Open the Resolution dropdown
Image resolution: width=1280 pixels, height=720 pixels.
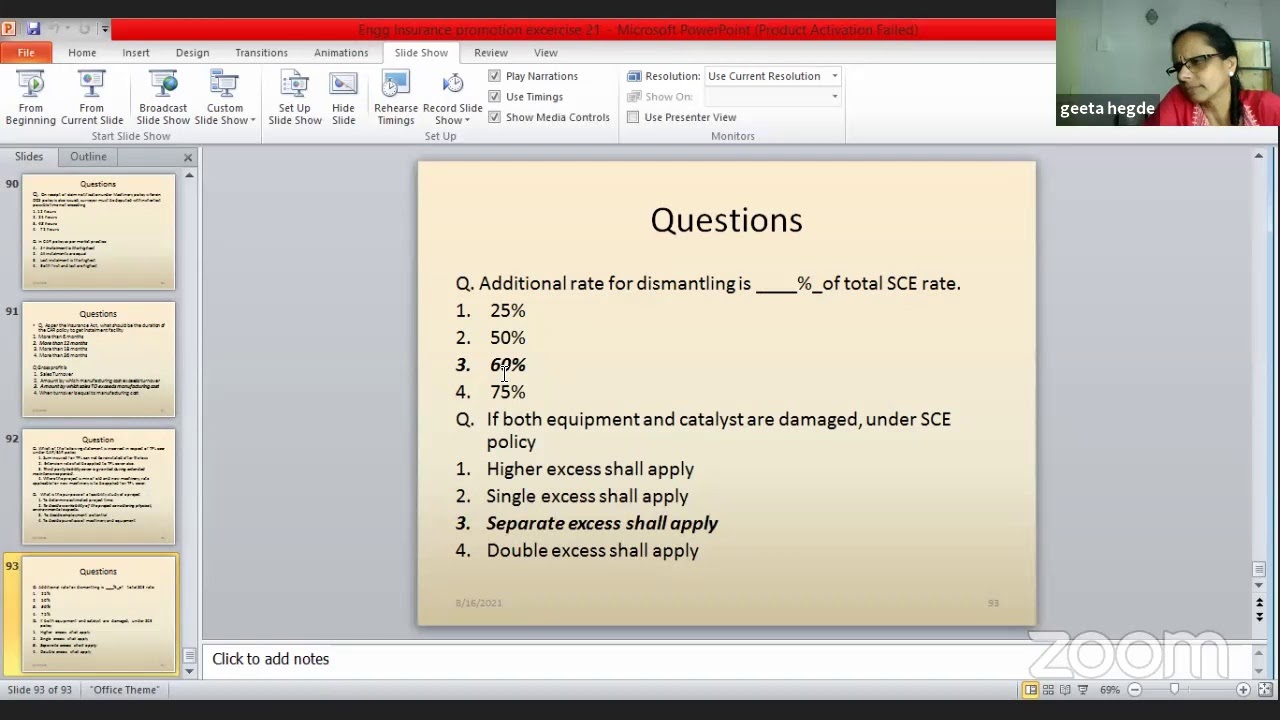(x=834, y=76)
